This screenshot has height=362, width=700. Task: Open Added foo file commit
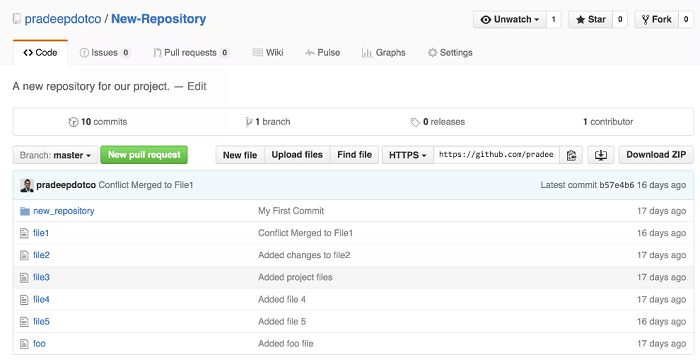(286, 344)
